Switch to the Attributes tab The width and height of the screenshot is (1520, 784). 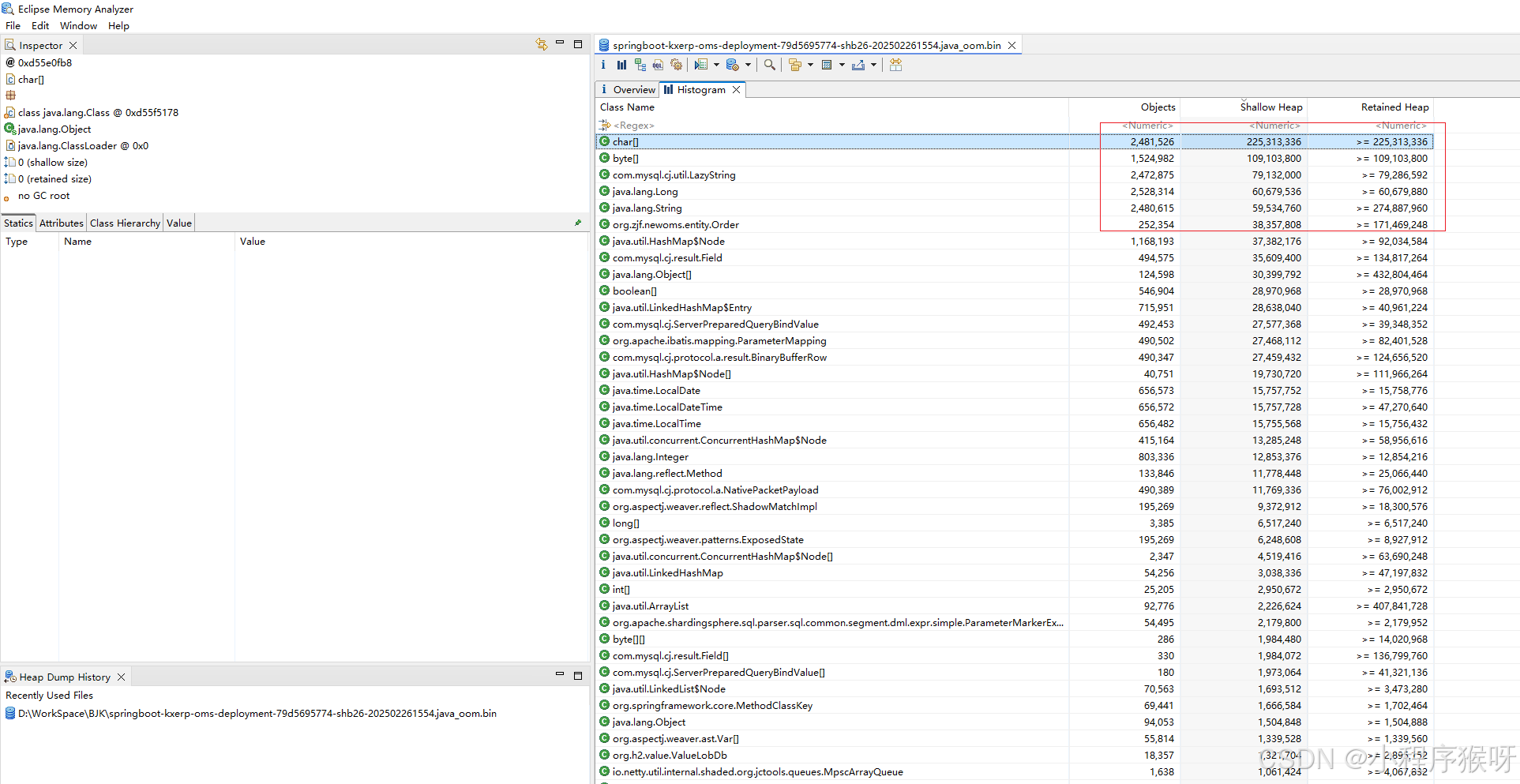61,223
